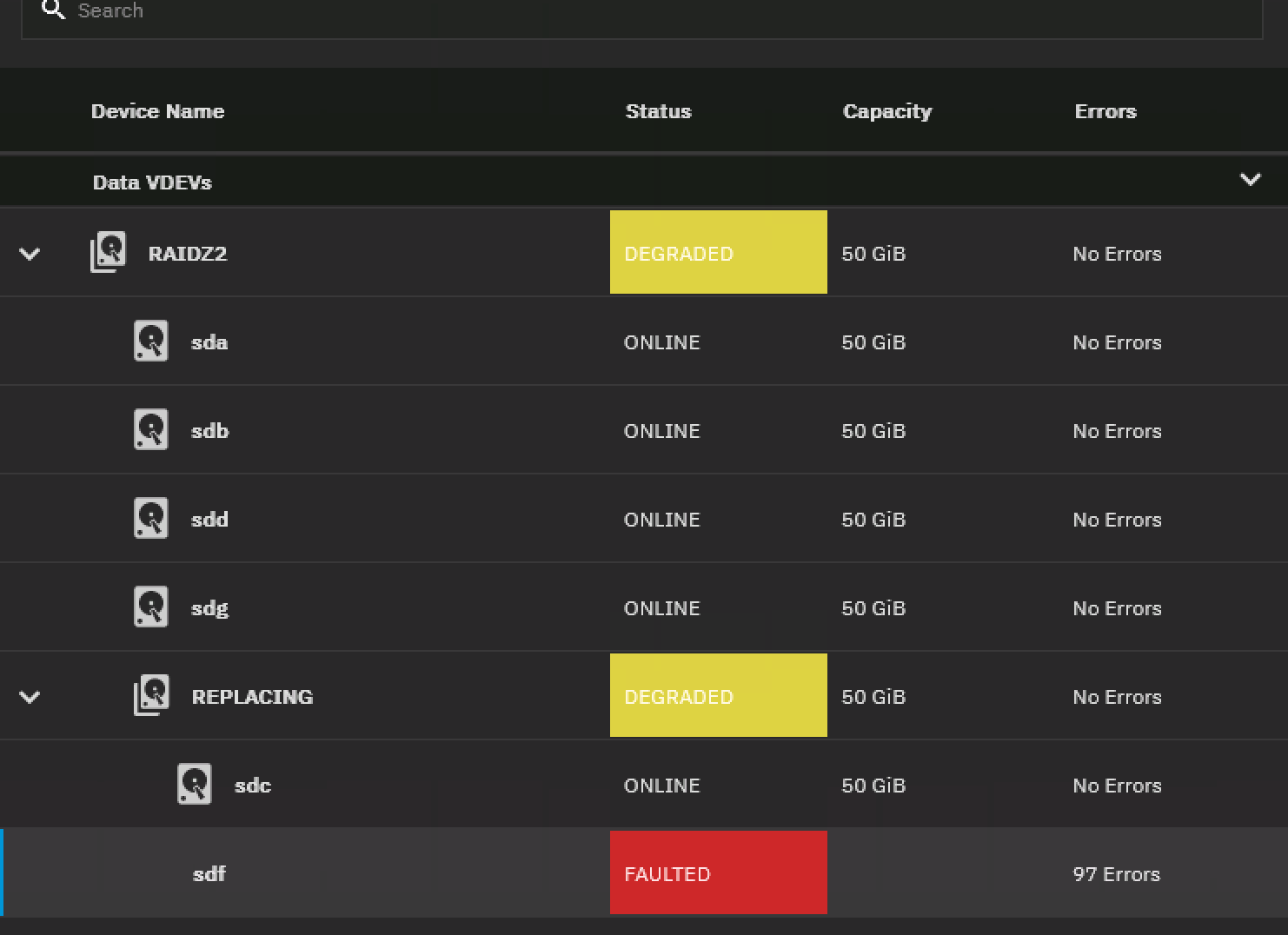1288x935 pixels.
Task: Click the sdg disk icon
Action: click(150, 607)
